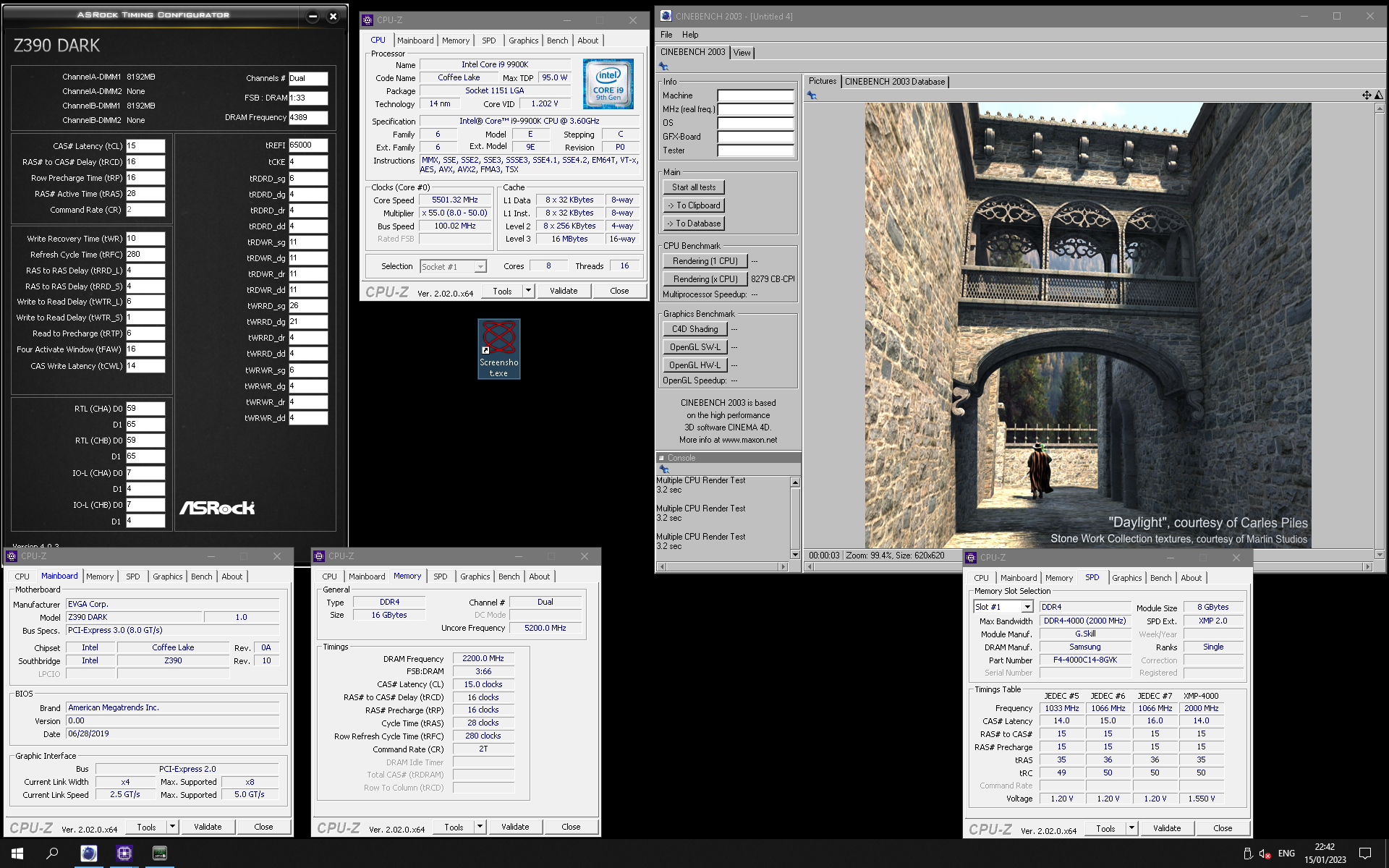Viewport: 1389px width, 868px height.
Task: Click Validate in the top CPU-Z window
Action: pyautogui.click(x=564, y=291)
